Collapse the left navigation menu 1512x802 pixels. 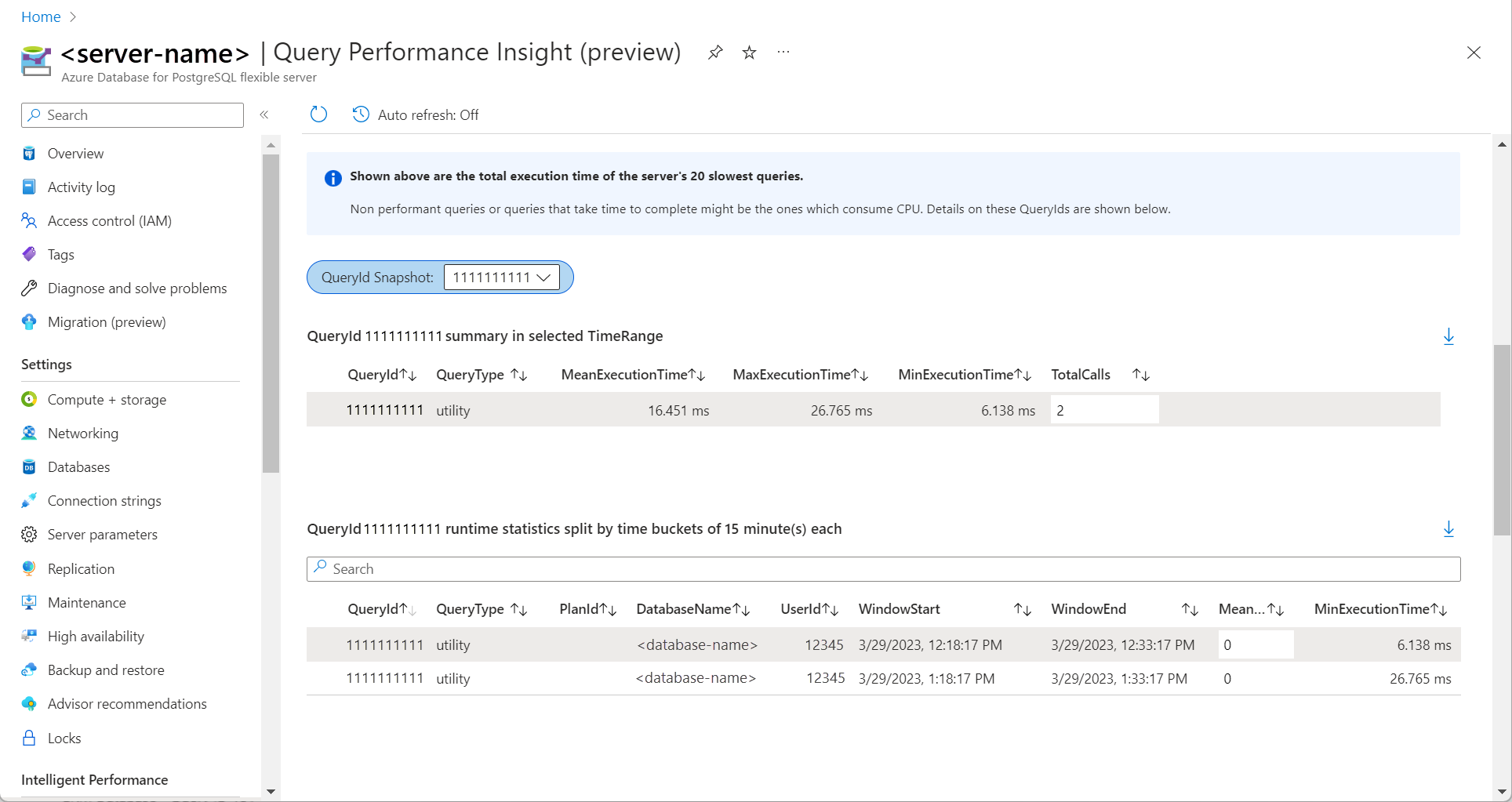pos(264,114)
